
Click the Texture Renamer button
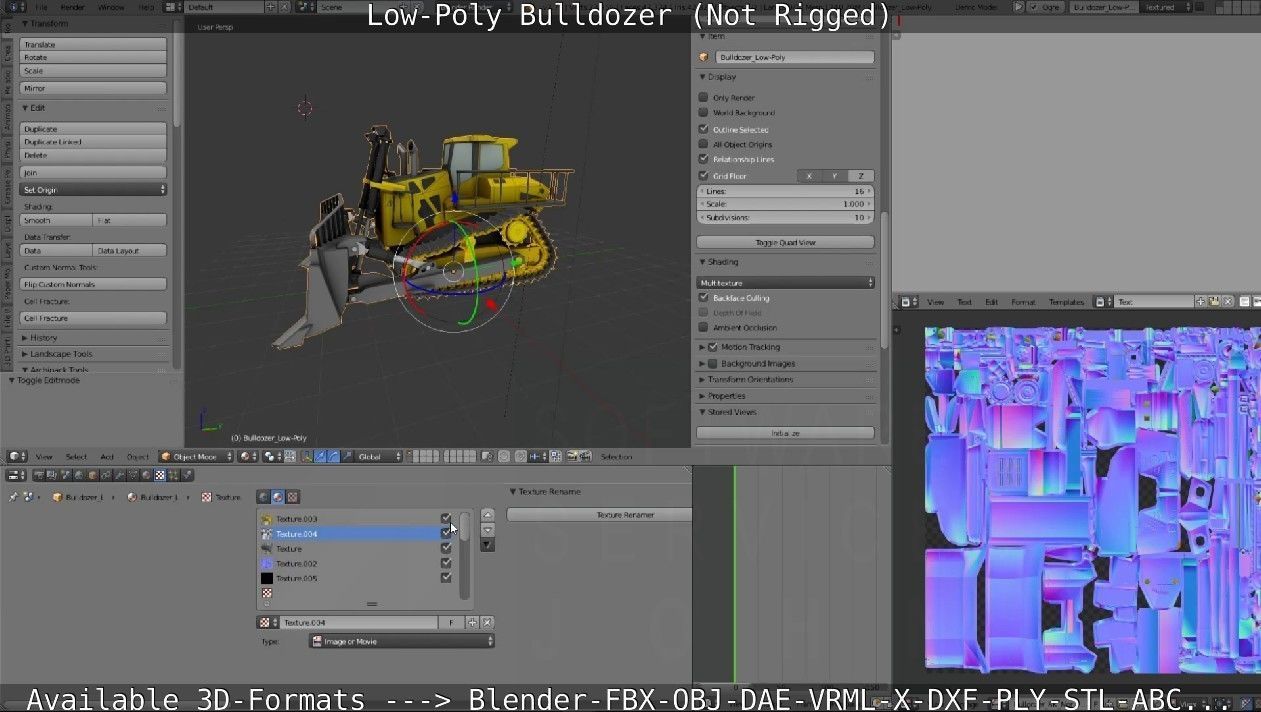click(x=600, y=514)
